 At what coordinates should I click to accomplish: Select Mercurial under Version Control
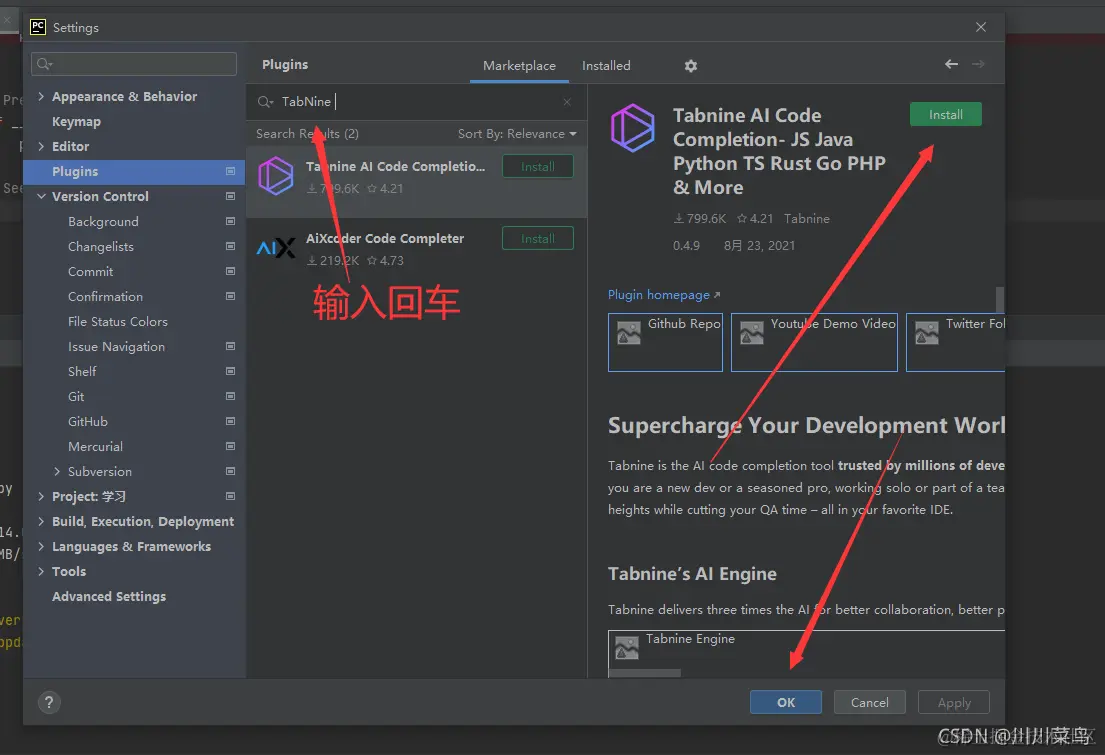coord(95,446)
